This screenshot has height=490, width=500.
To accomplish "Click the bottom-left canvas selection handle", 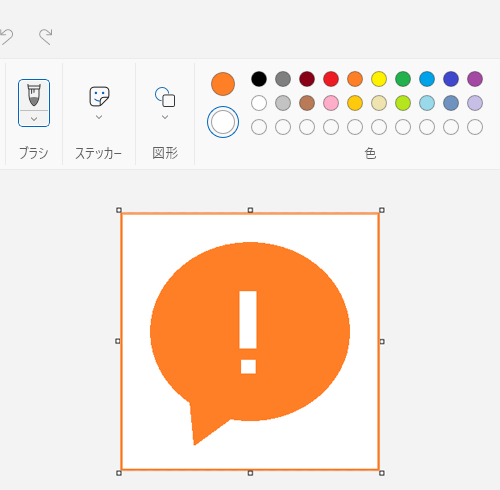I will click(x=119, y=473).
